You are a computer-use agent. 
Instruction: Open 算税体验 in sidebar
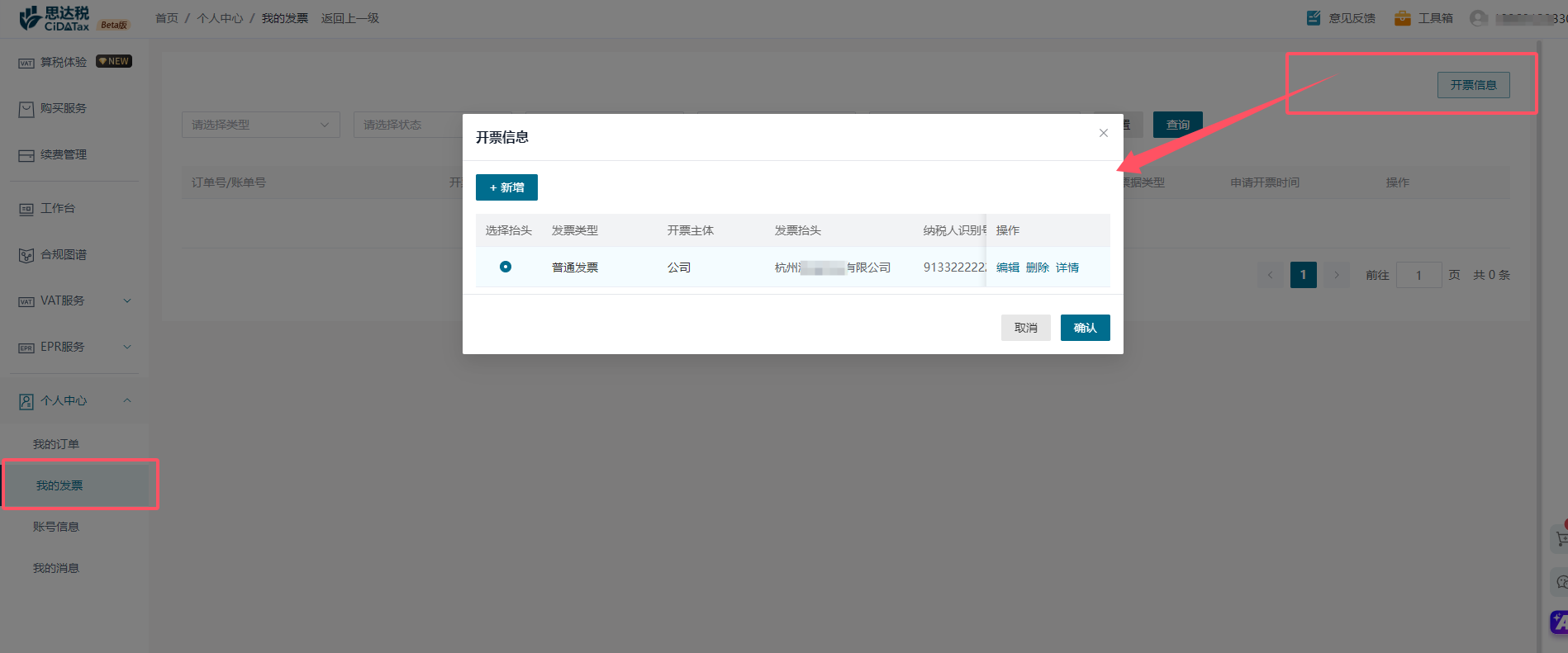pyautogui.click(x=64, y=62)
